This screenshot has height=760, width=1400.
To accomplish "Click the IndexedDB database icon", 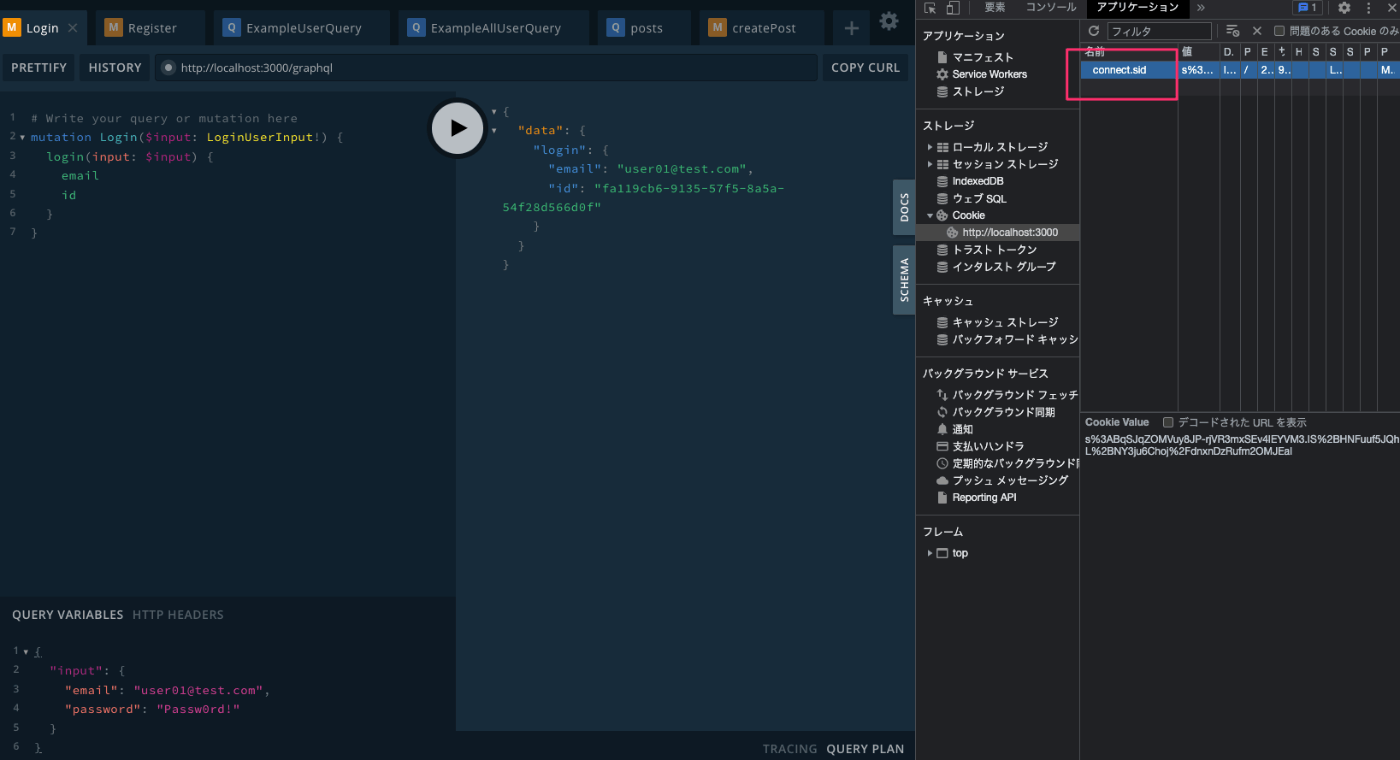I will [942, 181].
